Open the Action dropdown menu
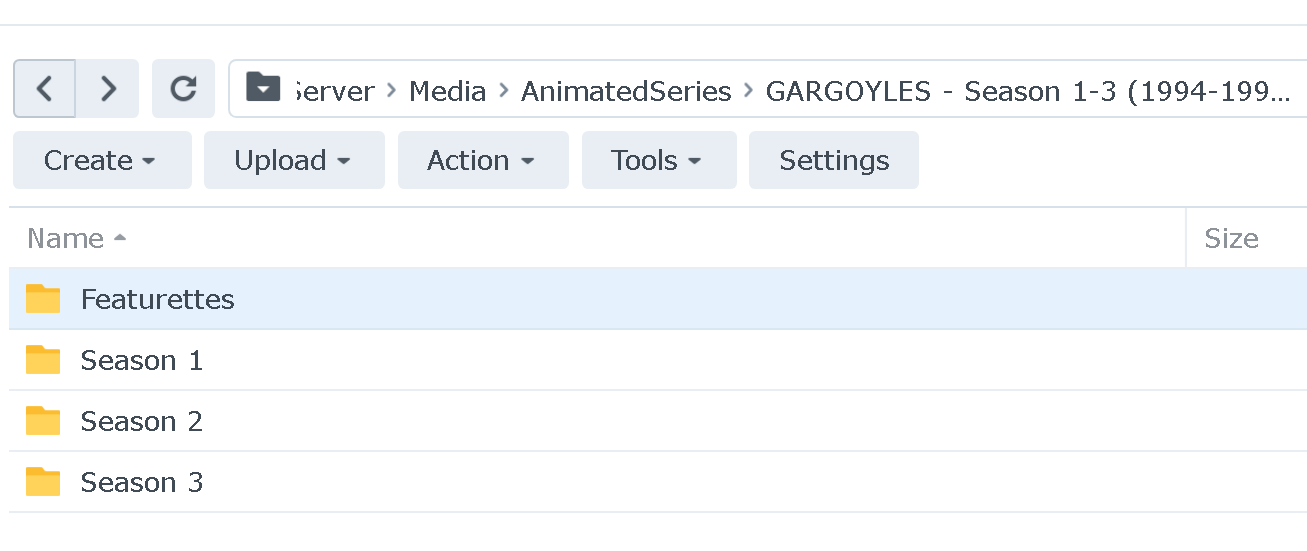 pyautogui.click(x=482, y=160)
